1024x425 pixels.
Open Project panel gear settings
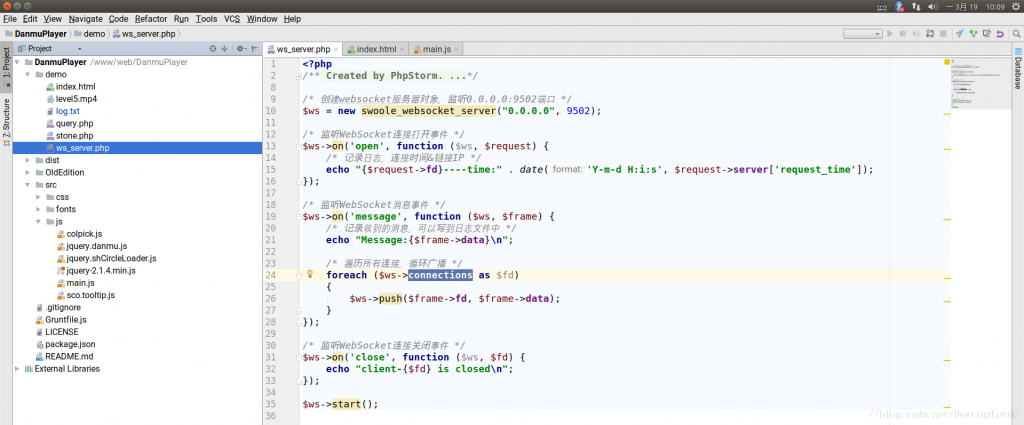[241, 48]
